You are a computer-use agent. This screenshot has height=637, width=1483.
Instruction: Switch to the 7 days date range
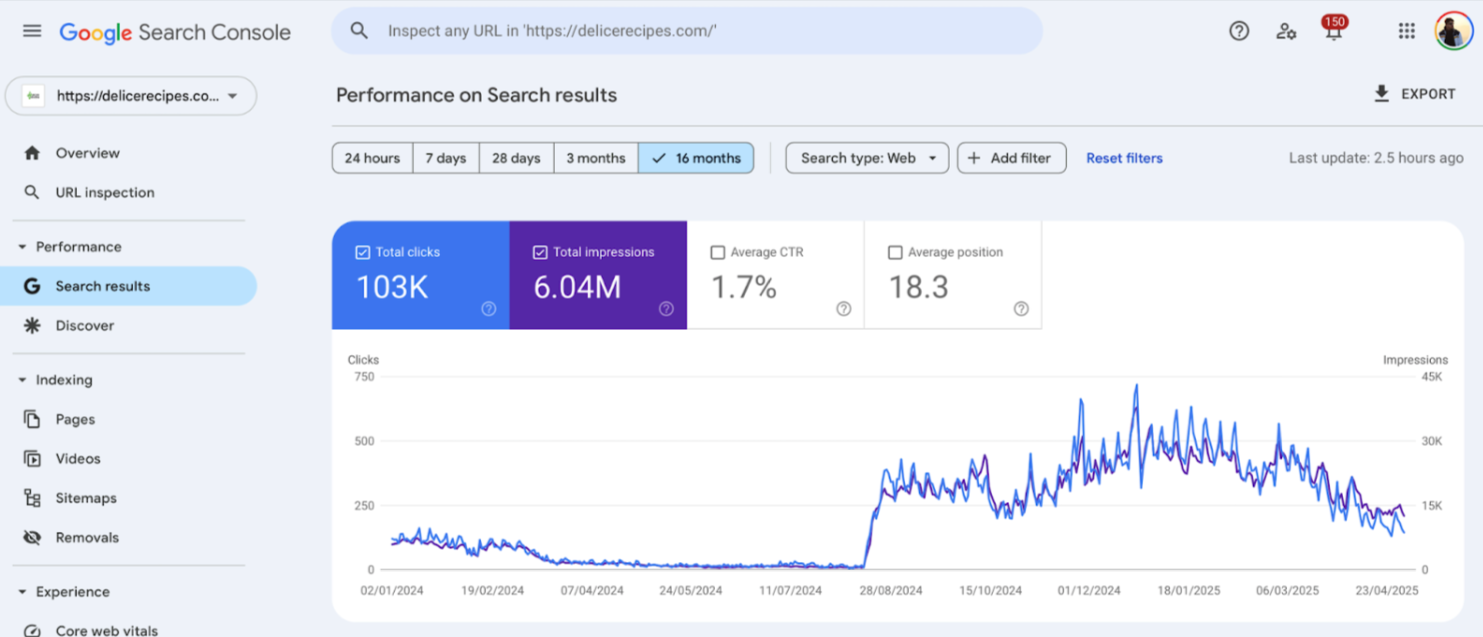click(x=445, y=157)
